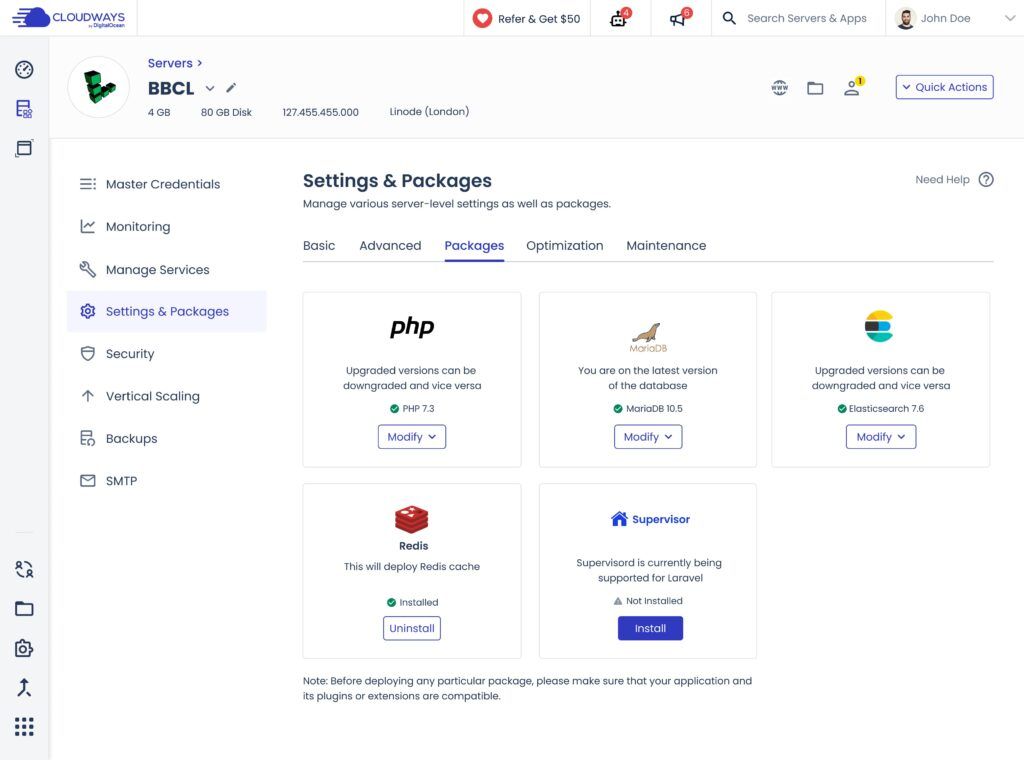
Task: Click John Doe's avatar picture
Action: click(905, 18)
